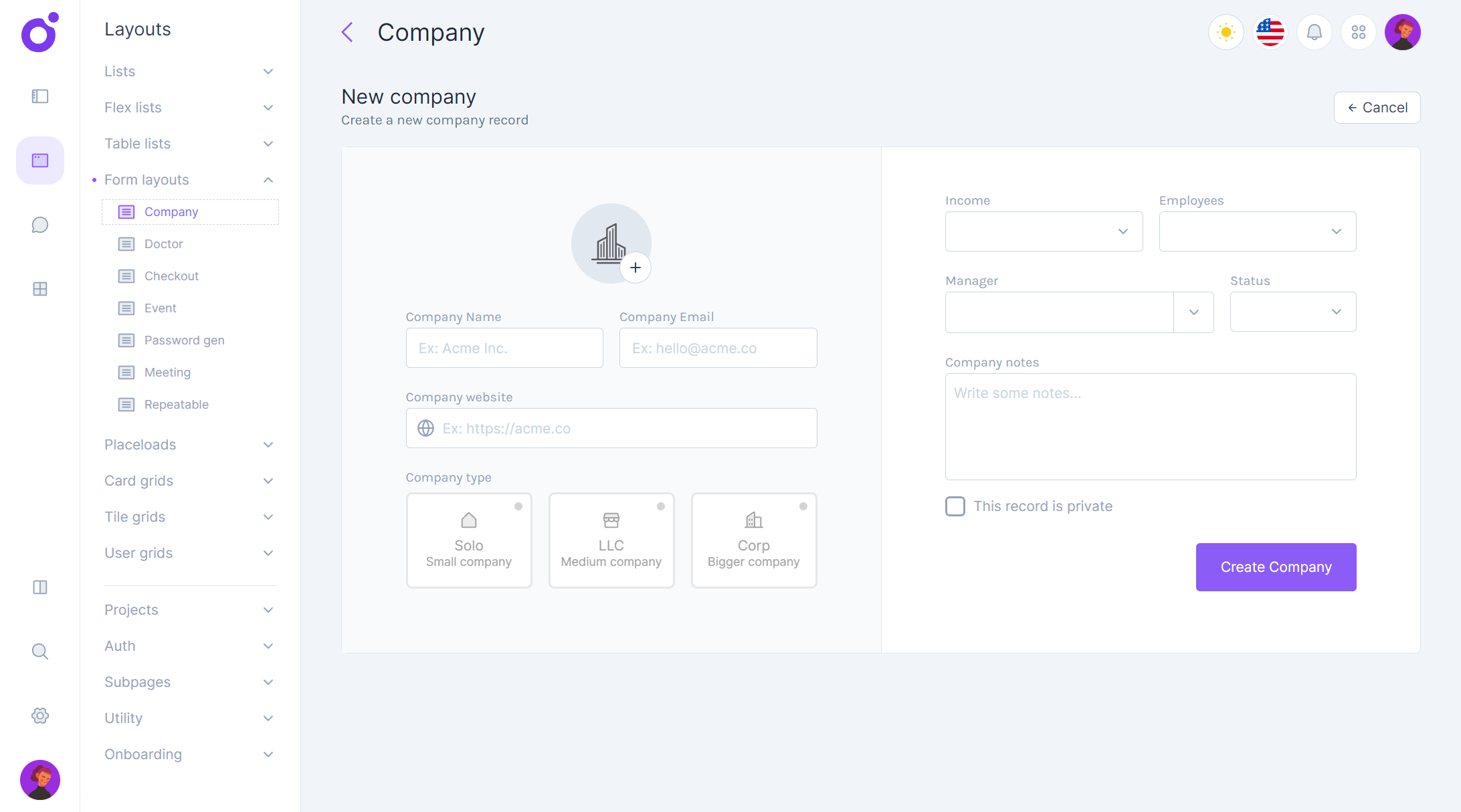Collapse the Form layouts section

[x=268, y=179]
